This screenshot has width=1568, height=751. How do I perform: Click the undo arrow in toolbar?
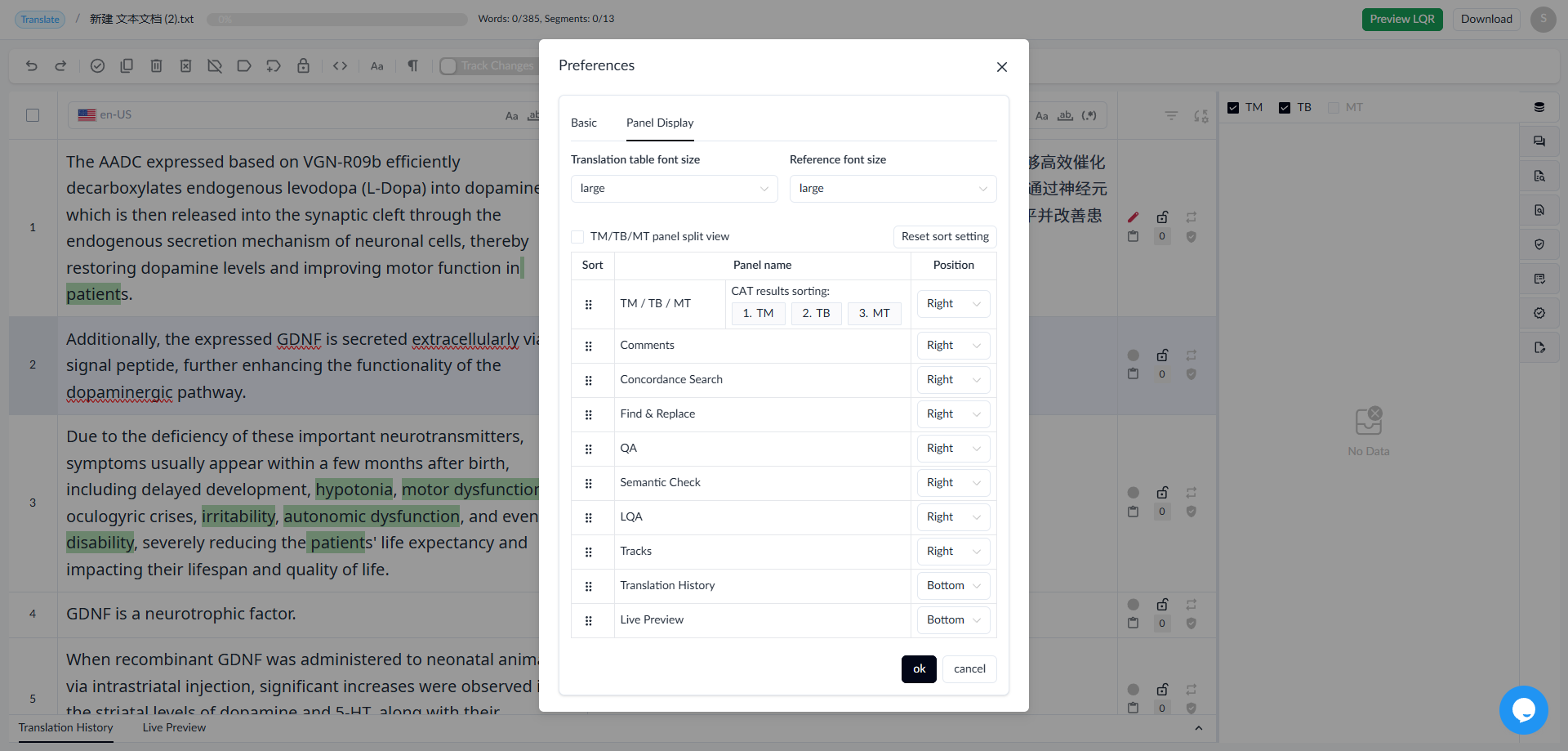(32, 66)
